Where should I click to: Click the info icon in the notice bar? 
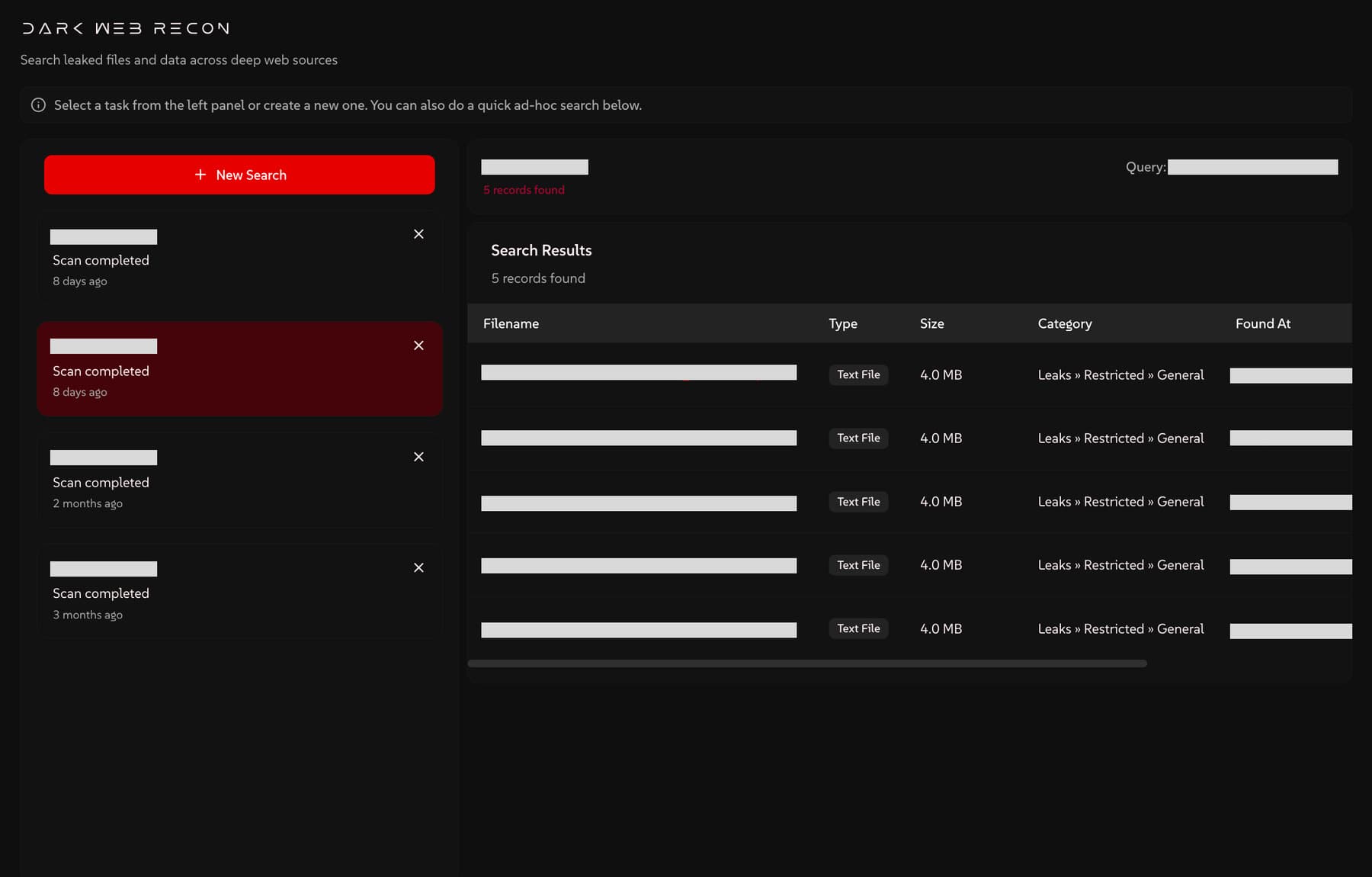point(38,105)
